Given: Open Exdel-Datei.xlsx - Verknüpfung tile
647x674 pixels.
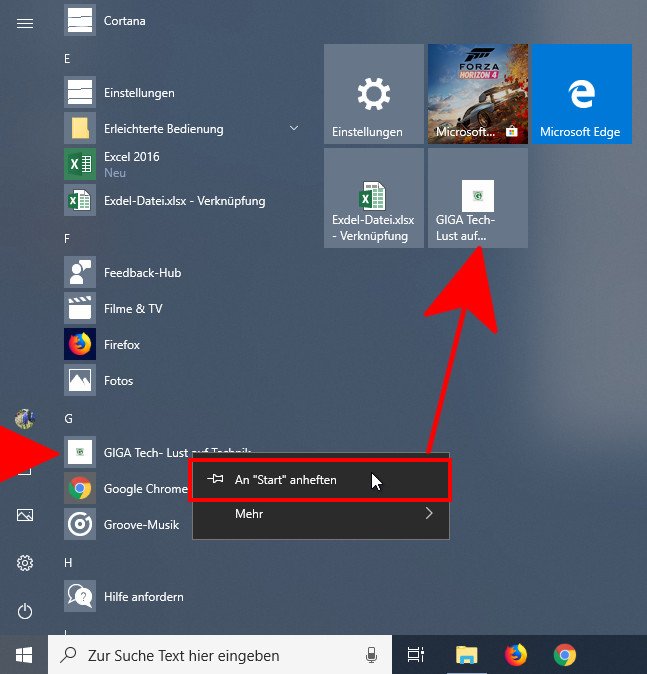Looking at the screenshot, I should (374, 198).
